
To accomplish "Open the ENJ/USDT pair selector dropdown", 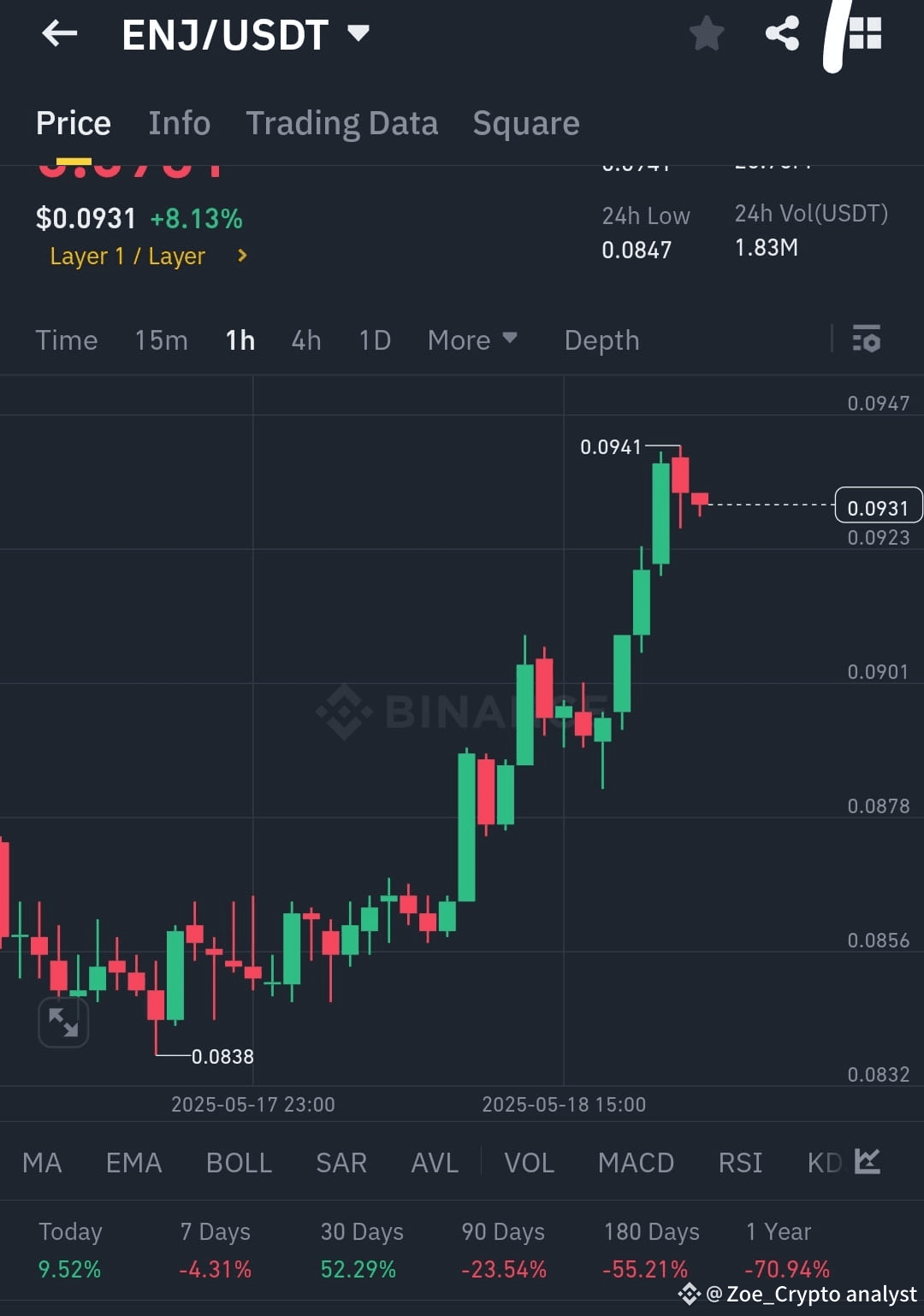I will tap(358, 34).
